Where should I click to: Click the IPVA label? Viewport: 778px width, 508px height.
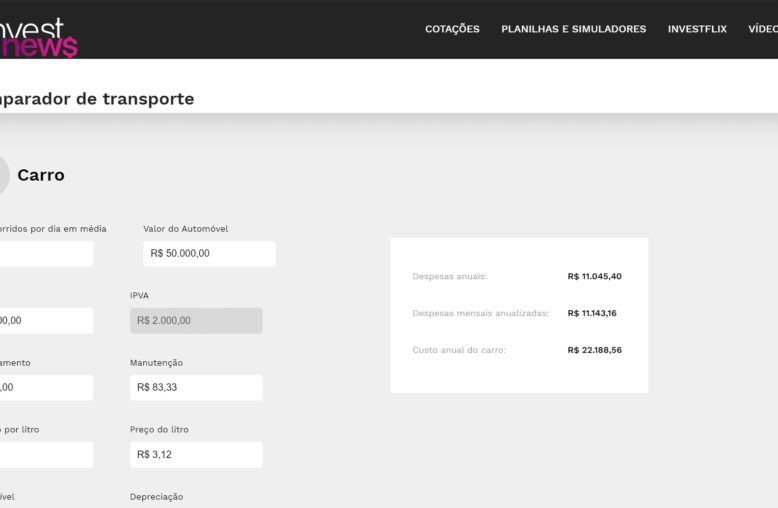click(x=139, y=296)
